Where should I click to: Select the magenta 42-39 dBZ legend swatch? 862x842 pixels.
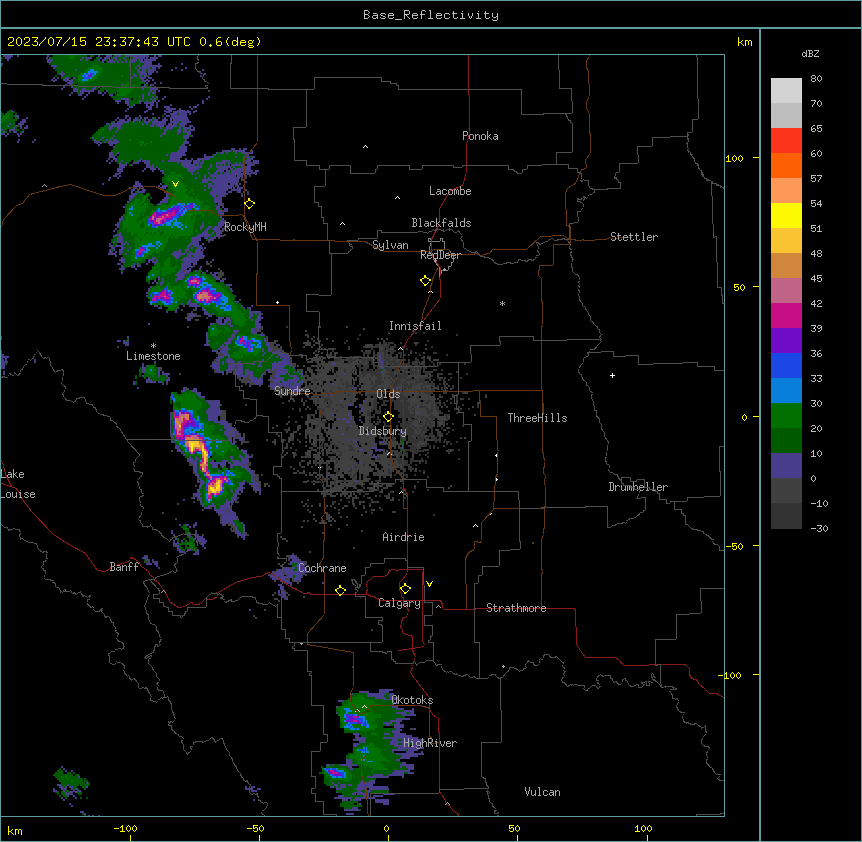tap(786, 316)
